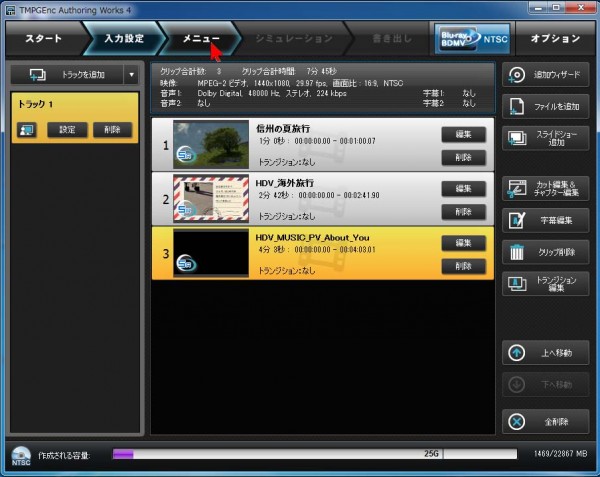The height and width of the screenshot is (477, 600).
Task: Click the 下へ移動 button
Action: click(x=545, y=384)
